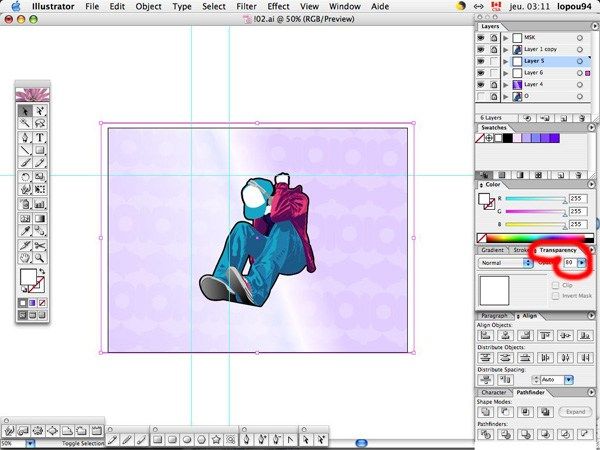The width and height of the screenshot is (600, 450).
Task: Select the Eyedropper tool
Action: [25, 231]
